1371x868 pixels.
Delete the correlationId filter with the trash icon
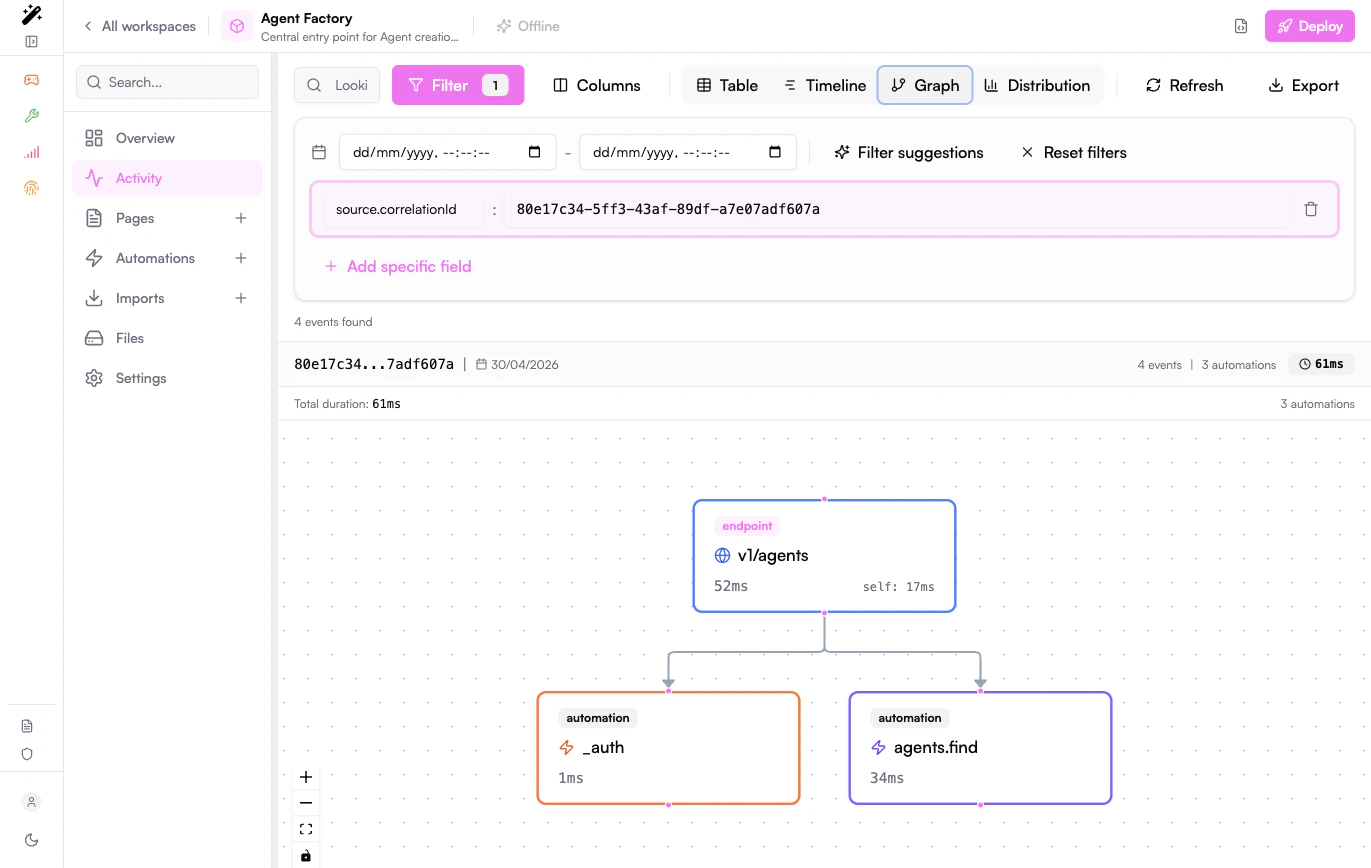coord(1311,209)
